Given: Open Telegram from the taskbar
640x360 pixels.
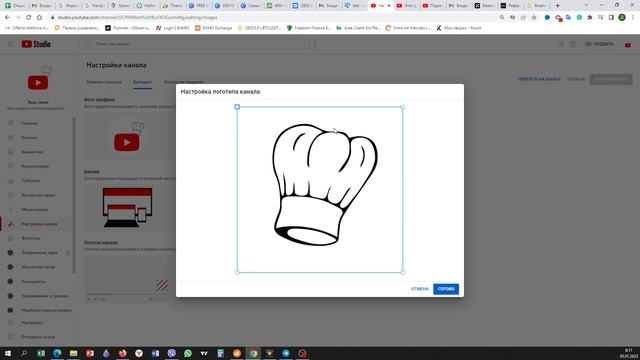Looking at the screenshot, I should pos(286,353).
